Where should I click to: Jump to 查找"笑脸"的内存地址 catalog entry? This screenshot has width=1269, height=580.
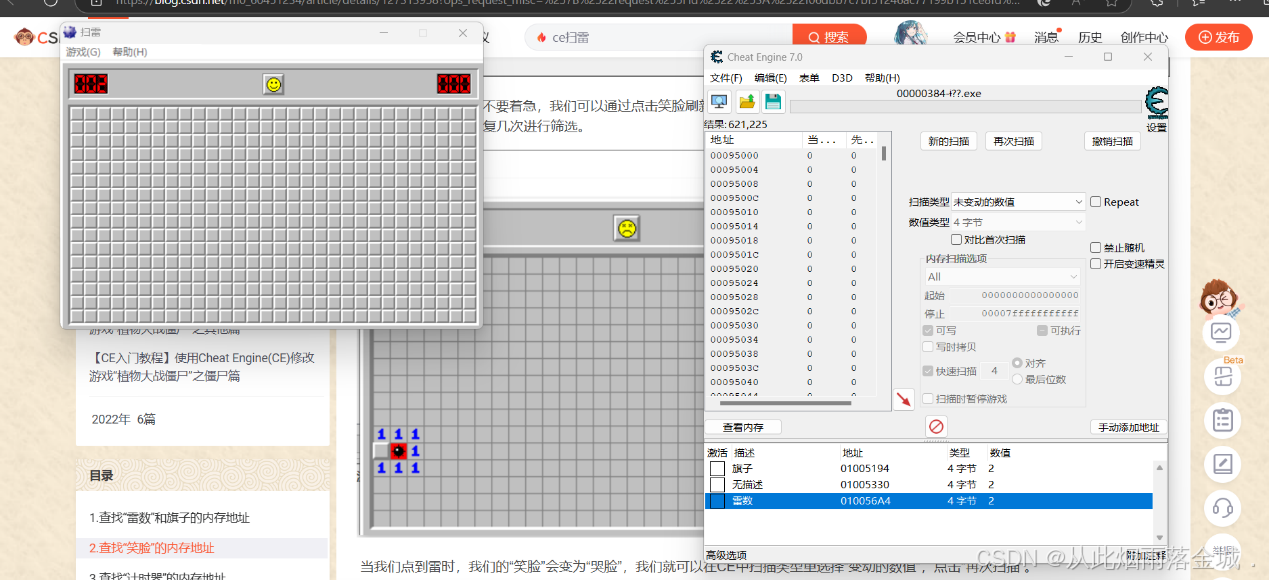[x=152, y=548]
